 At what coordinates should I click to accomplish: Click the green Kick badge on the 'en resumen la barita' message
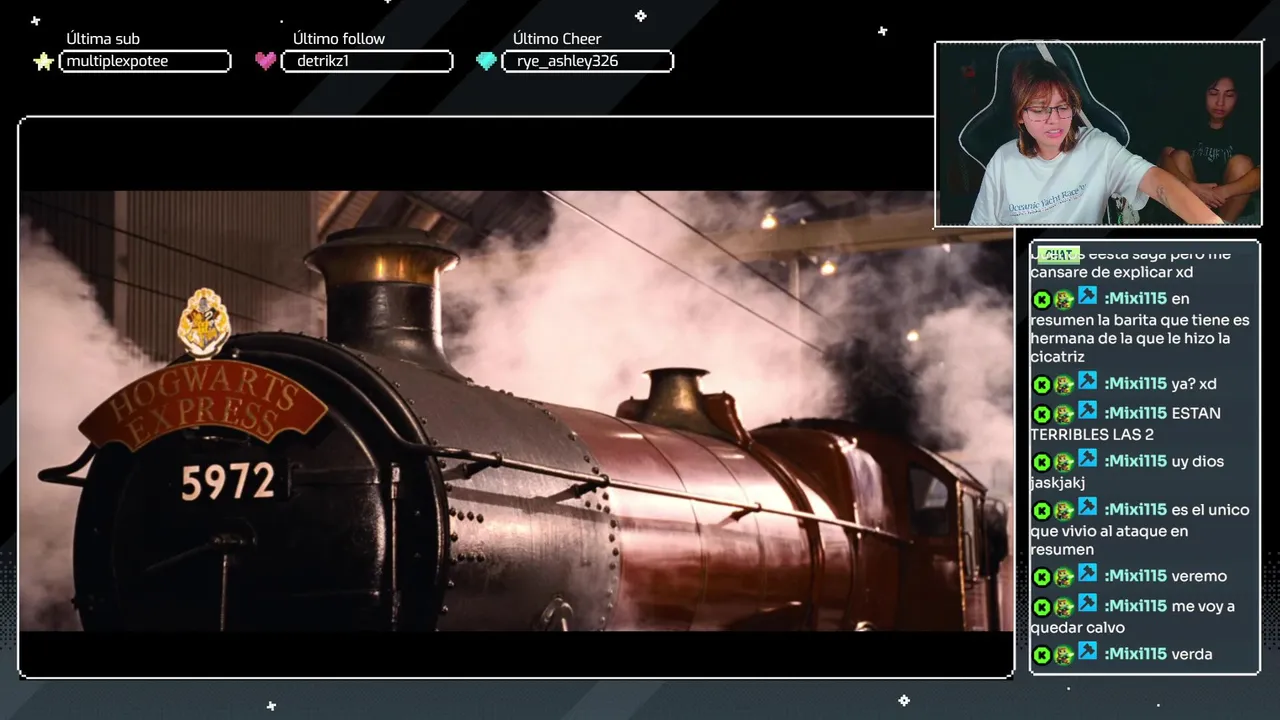coord(1041,300)
